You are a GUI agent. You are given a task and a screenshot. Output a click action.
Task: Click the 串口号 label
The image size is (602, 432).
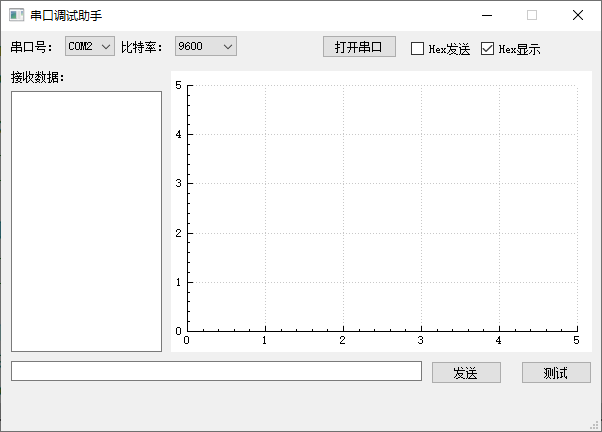click(x=32, y=47)
